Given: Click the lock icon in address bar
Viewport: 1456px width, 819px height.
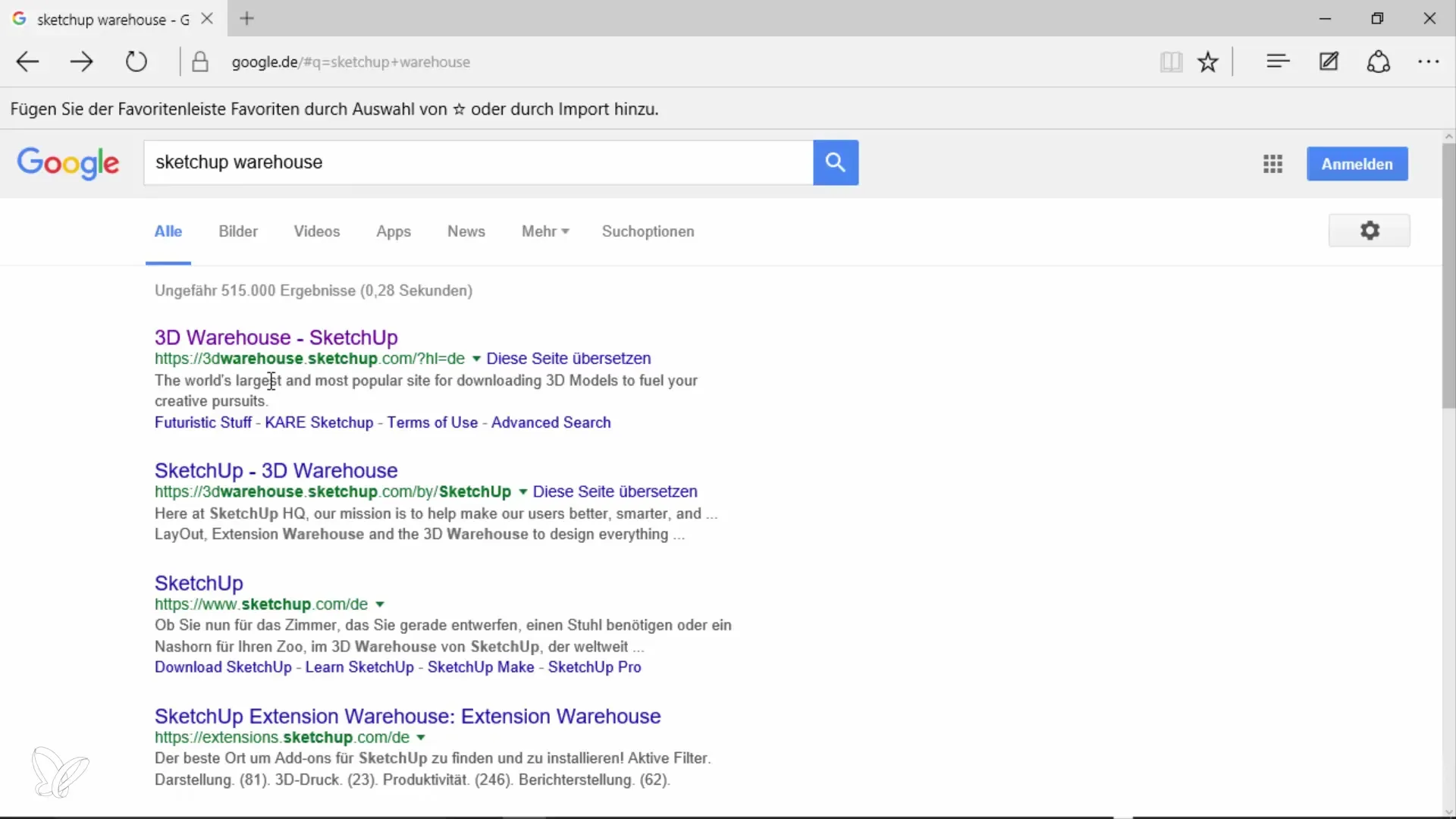Looking at the screenshot, I should point(200,61).
